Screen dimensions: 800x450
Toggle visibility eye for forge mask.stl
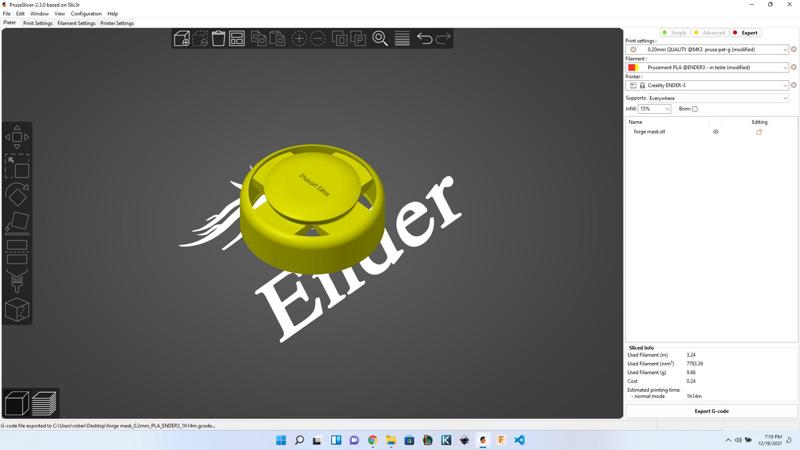(716, 132)
